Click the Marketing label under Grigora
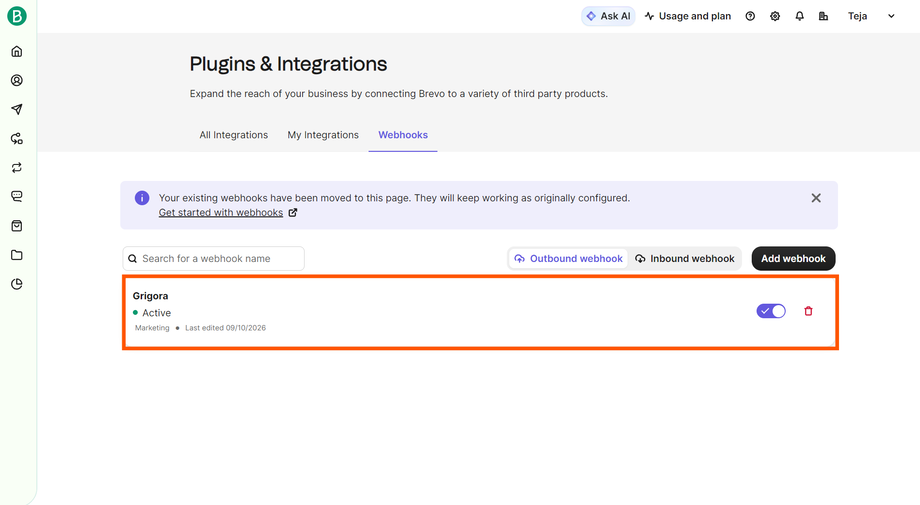 point(152,328)
